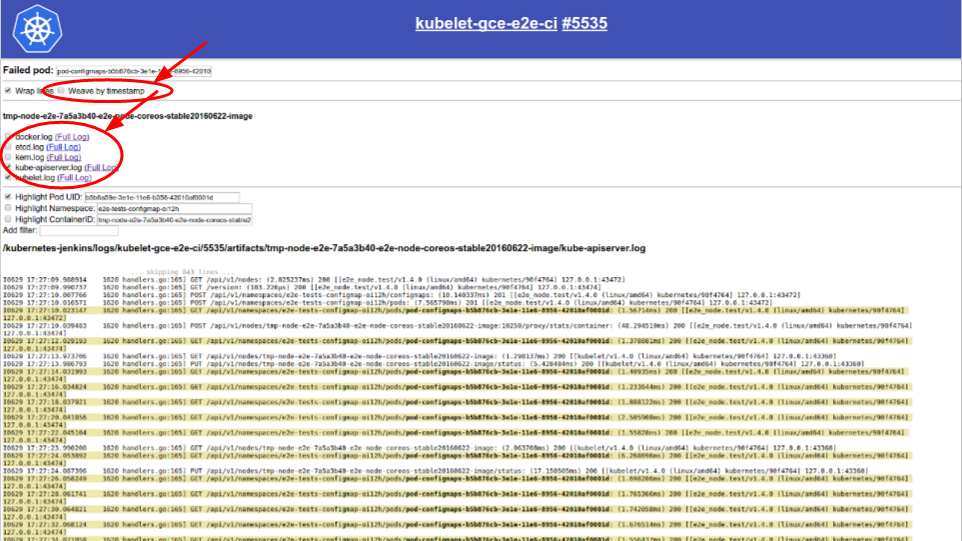
Task: Click the tmp-node coreos-stable image heading
Action: pos(128,116)
